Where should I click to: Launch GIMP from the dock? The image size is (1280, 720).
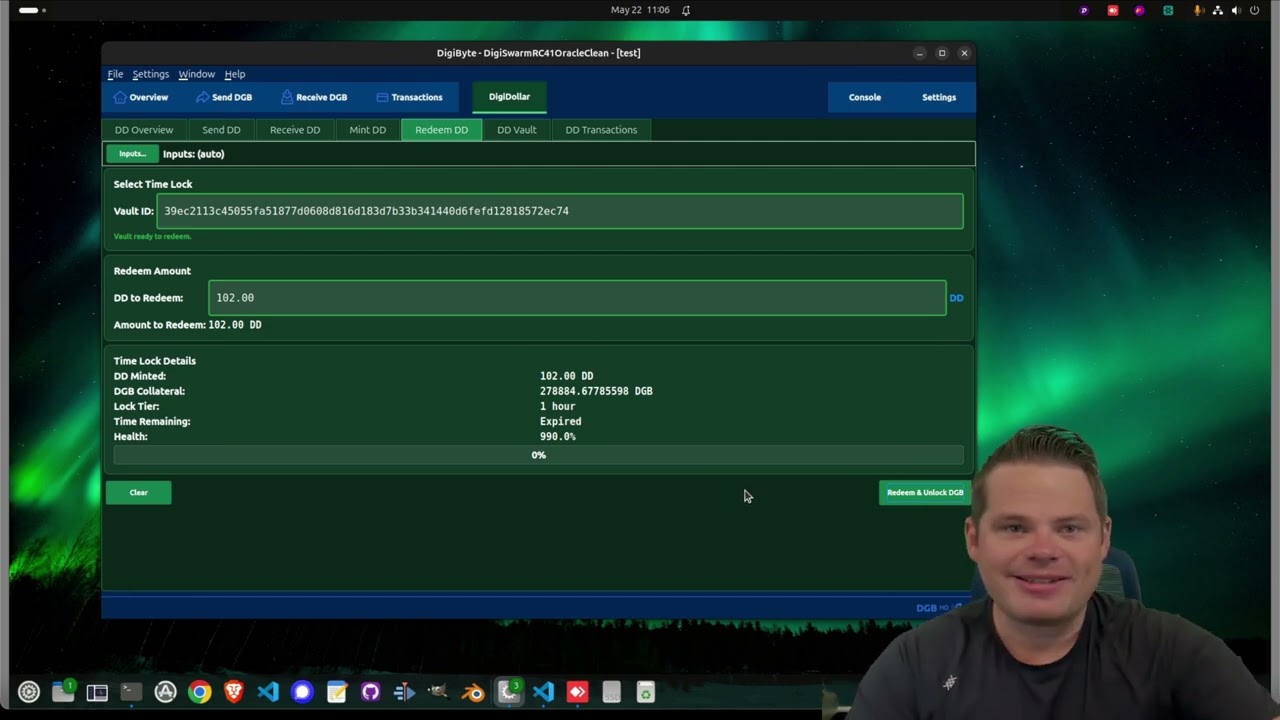[438, 692]
